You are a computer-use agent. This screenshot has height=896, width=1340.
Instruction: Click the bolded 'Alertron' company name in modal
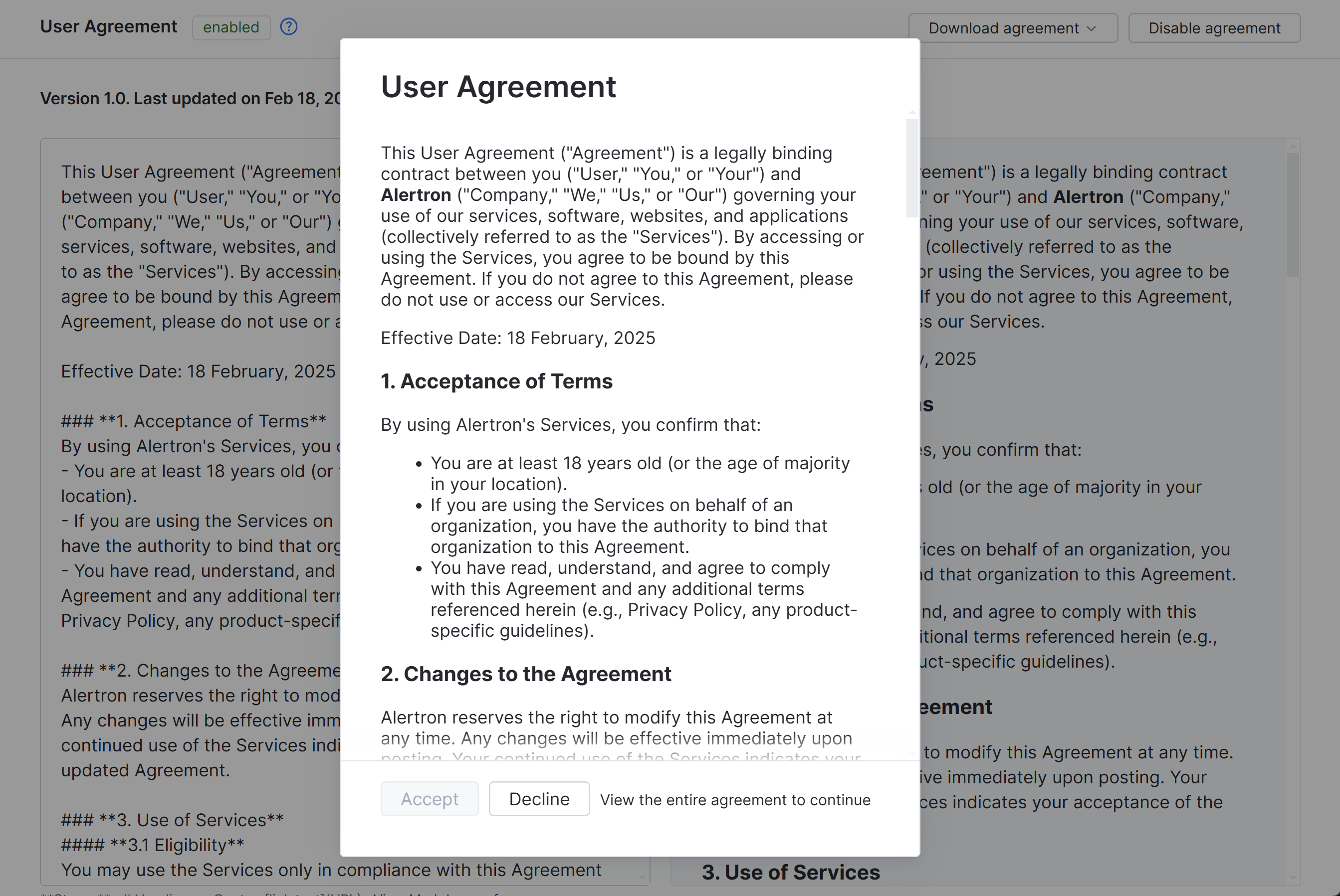pos(416,195)
